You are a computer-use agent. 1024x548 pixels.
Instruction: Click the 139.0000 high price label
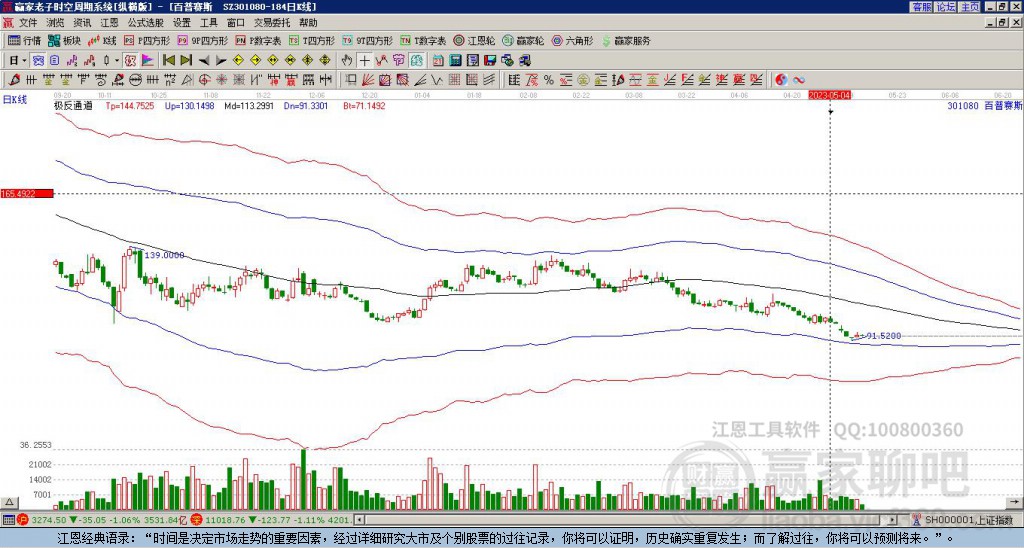(x=165, y=255)
